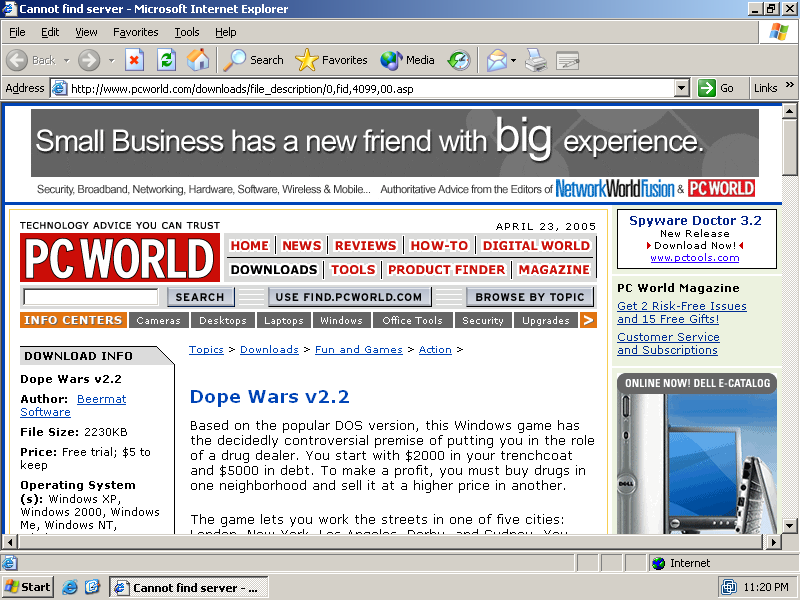Click the orange arrow after Upgrades
Viewport: 800px width, 600px height.
[588, 320]
